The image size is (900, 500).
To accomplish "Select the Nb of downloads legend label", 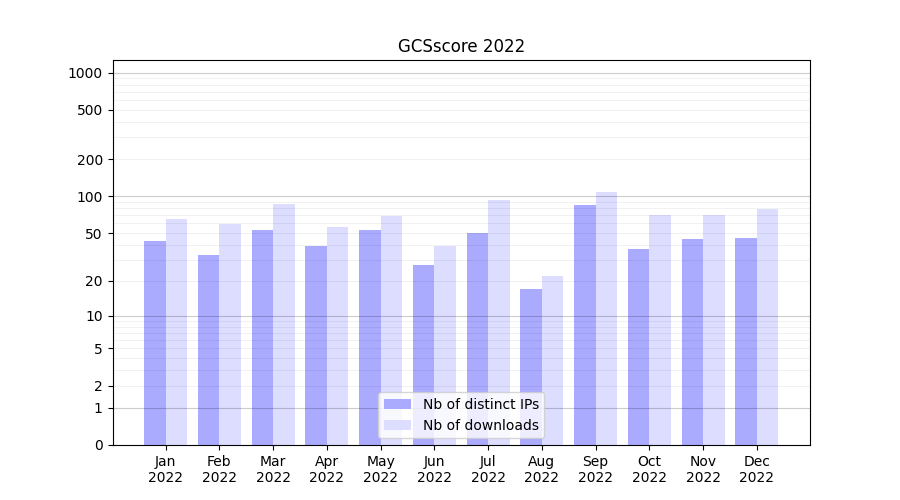I will coord(480,425).
